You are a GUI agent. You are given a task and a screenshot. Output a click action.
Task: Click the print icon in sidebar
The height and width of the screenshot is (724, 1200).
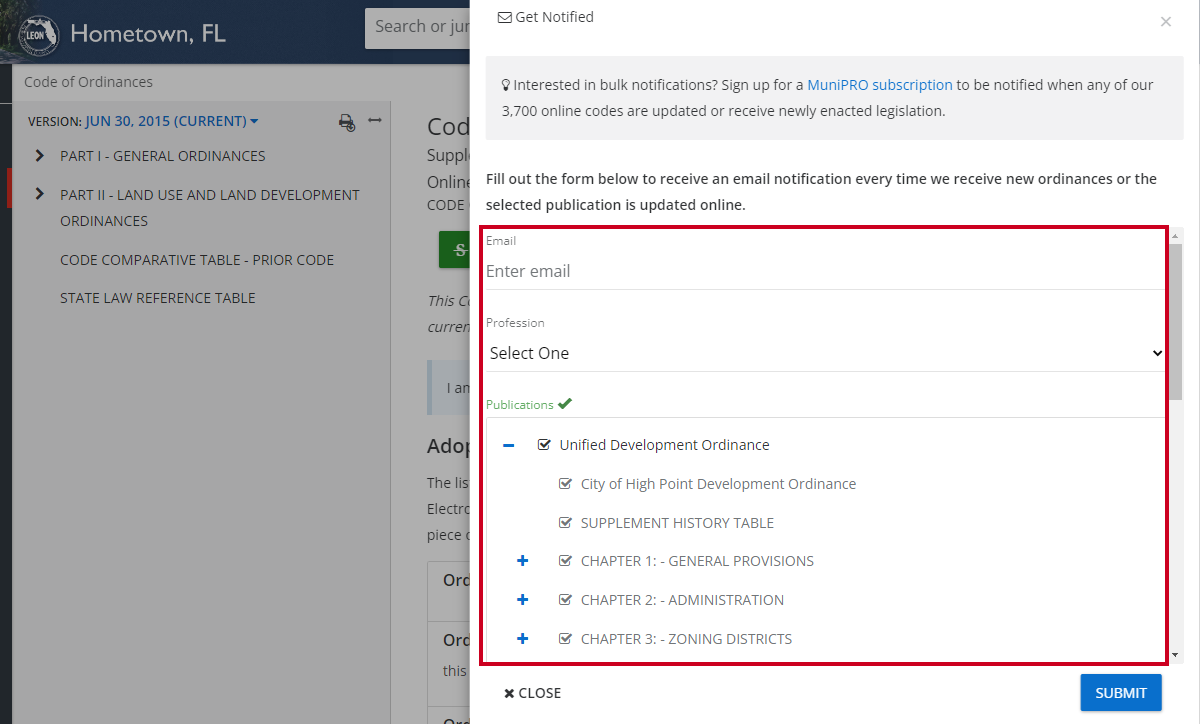pyautogui.click(x=347, y=122)
